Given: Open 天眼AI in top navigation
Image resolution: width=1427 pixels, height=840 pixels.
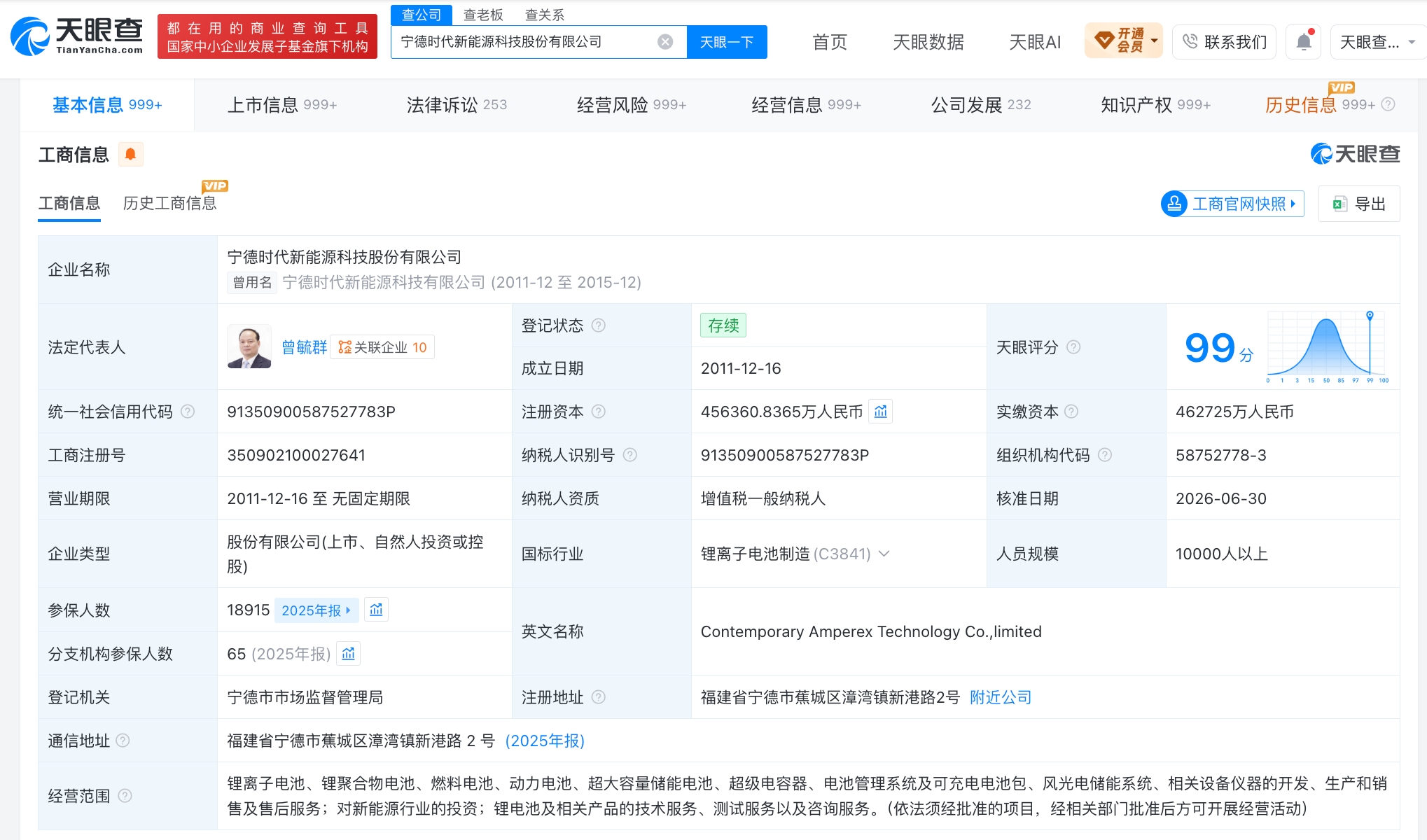Looking at the screenshot, I should [1035, 42].
